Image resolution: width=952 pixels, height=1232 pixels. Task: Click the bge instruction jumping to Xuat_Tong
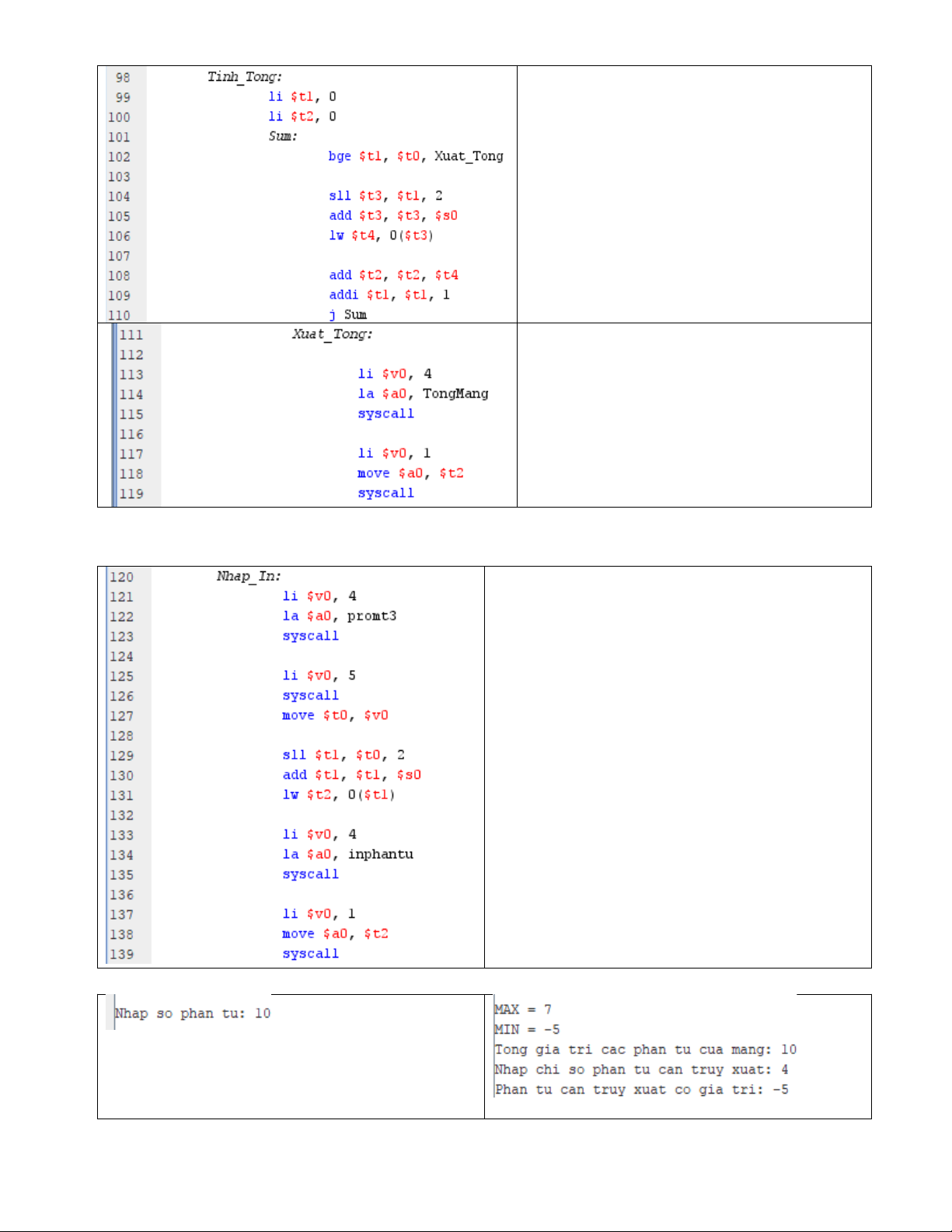(415, 156)
